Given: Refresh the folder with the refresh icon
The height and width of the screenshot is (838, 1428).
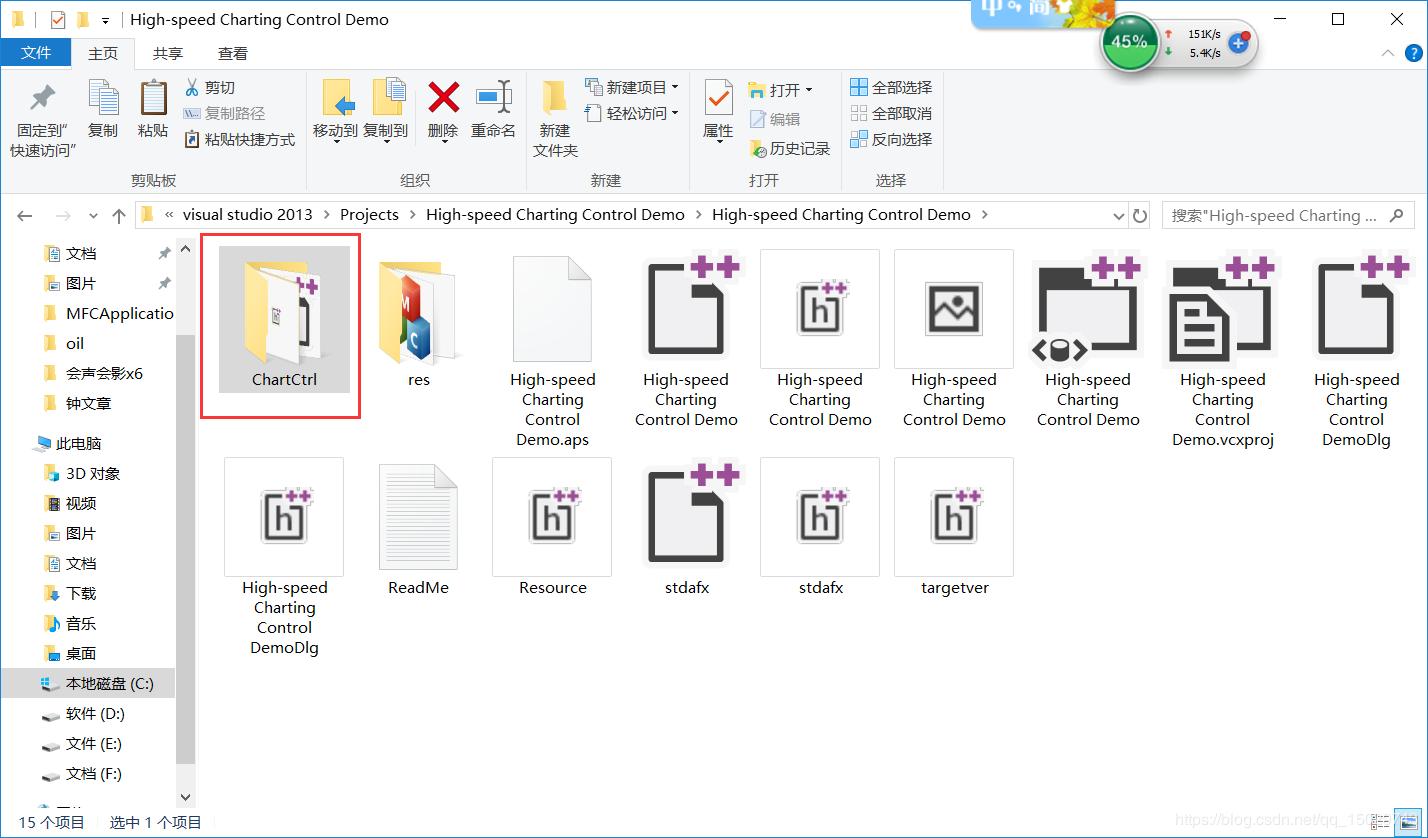Looking at the screenshot, I should pyautogui.click(x=1140, y=214).
